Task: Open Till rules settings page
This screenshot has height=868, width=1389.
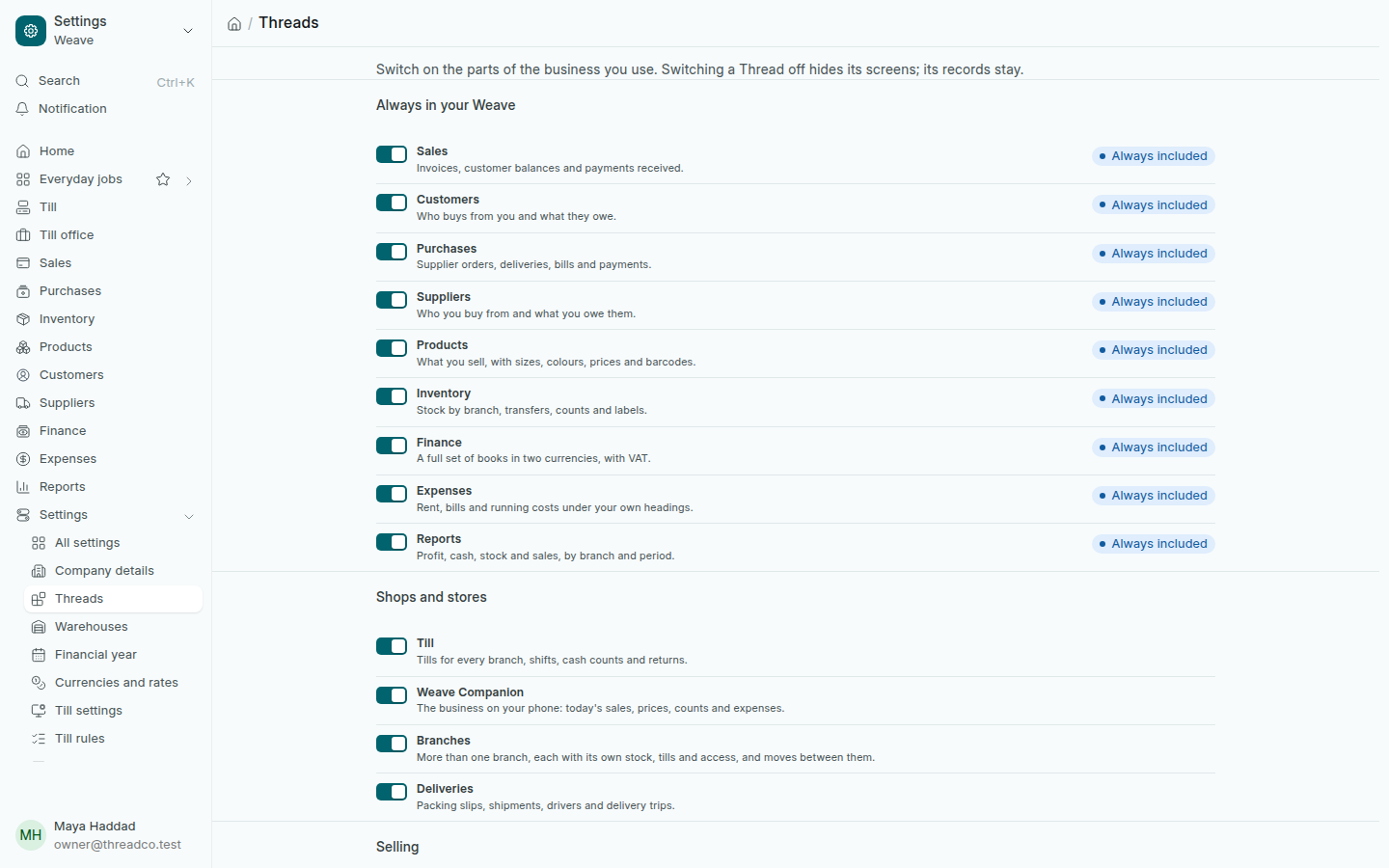Action: click(x=114, y=739)
